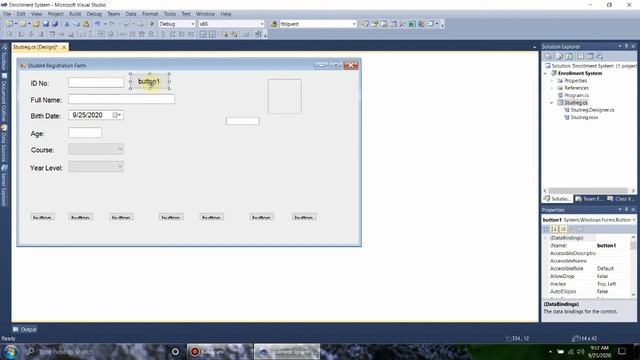
Task: Switch to the Team Explorer tab
Action: [589, 199]
